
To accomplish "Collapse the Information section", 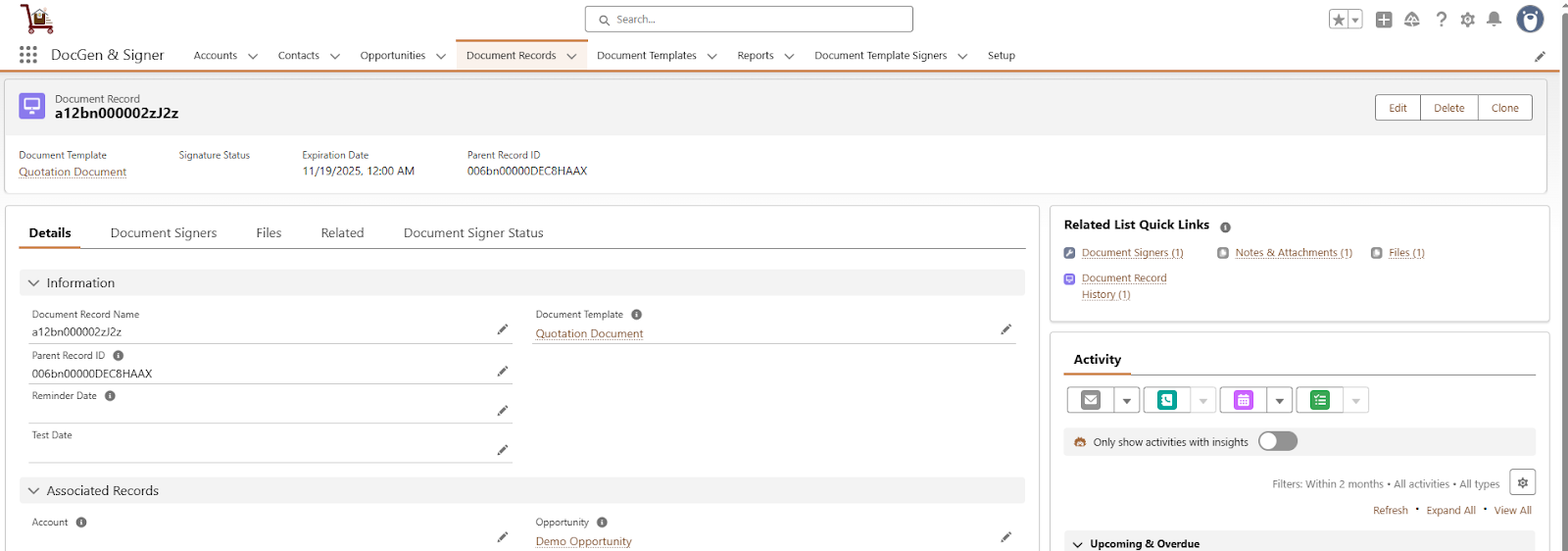I will pyautogui.click(x=34, y=283).
